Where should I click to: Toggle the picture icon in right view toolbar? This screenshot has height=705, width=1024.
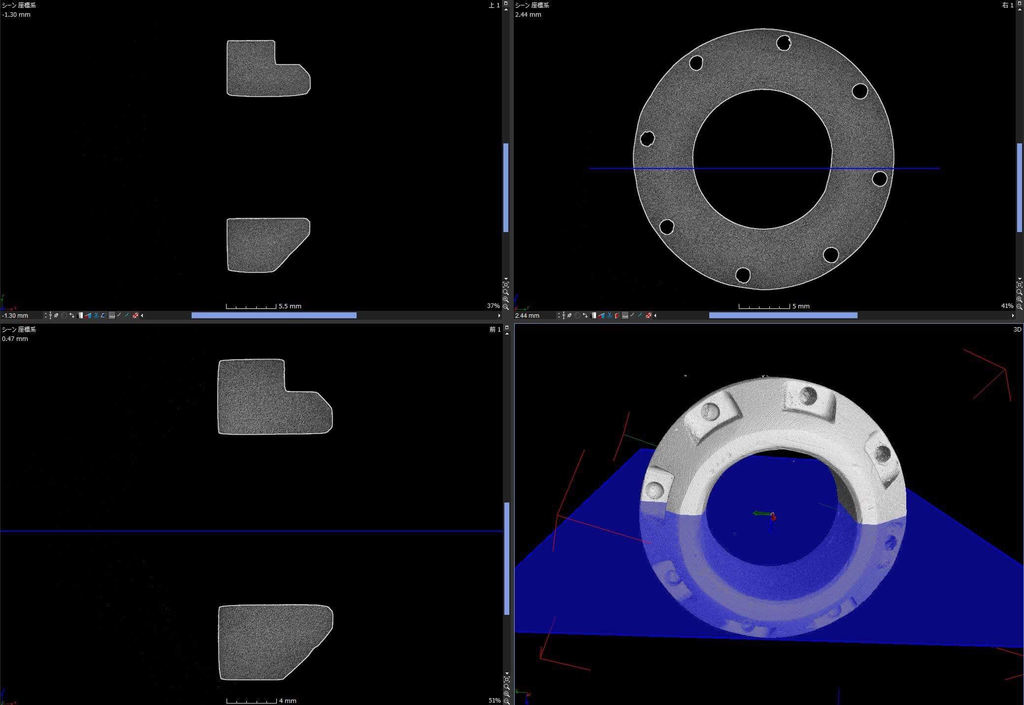pyautogui.click(x=625, y=316)
